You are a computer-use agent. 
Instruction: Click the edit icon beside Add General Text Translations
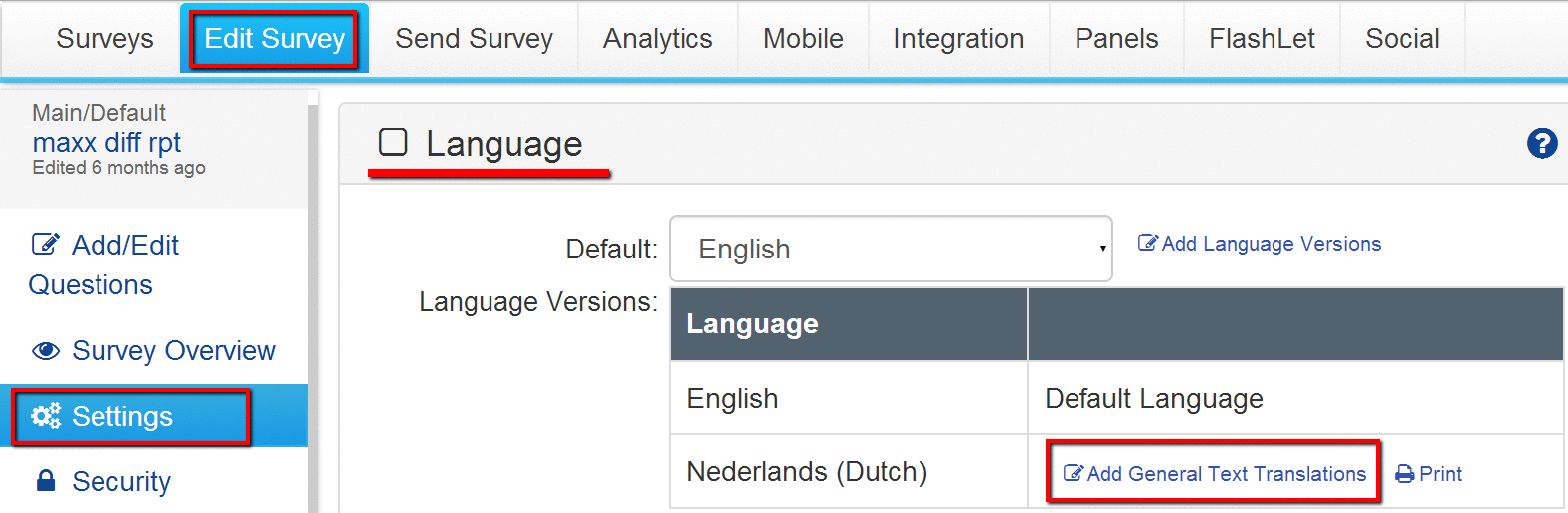(x=1074, y=474)
